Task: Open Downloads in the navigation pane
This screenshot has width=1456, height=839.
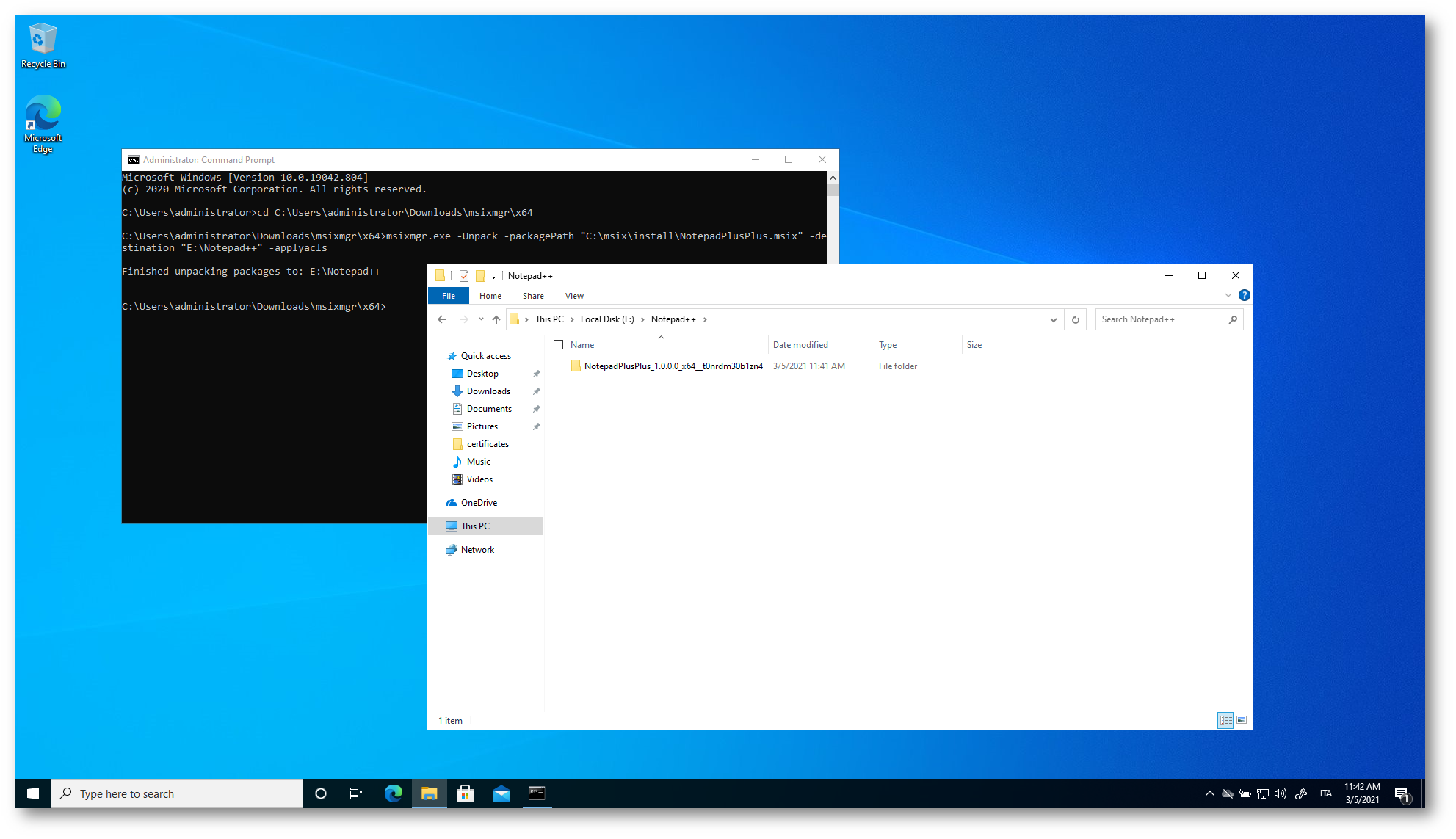Action: click(488, 391)
